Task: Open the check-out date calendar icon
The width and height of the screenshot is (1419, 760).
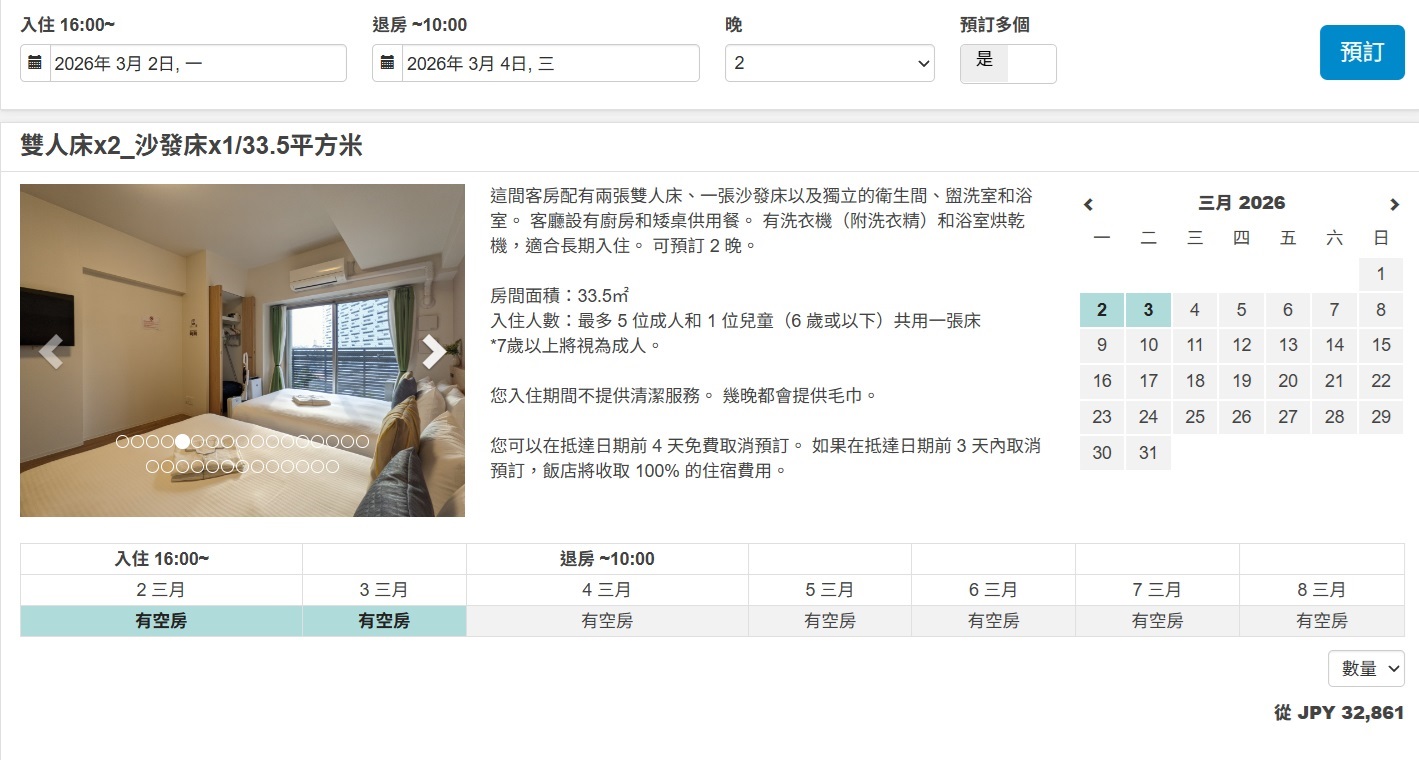Action: coord(387,63)
